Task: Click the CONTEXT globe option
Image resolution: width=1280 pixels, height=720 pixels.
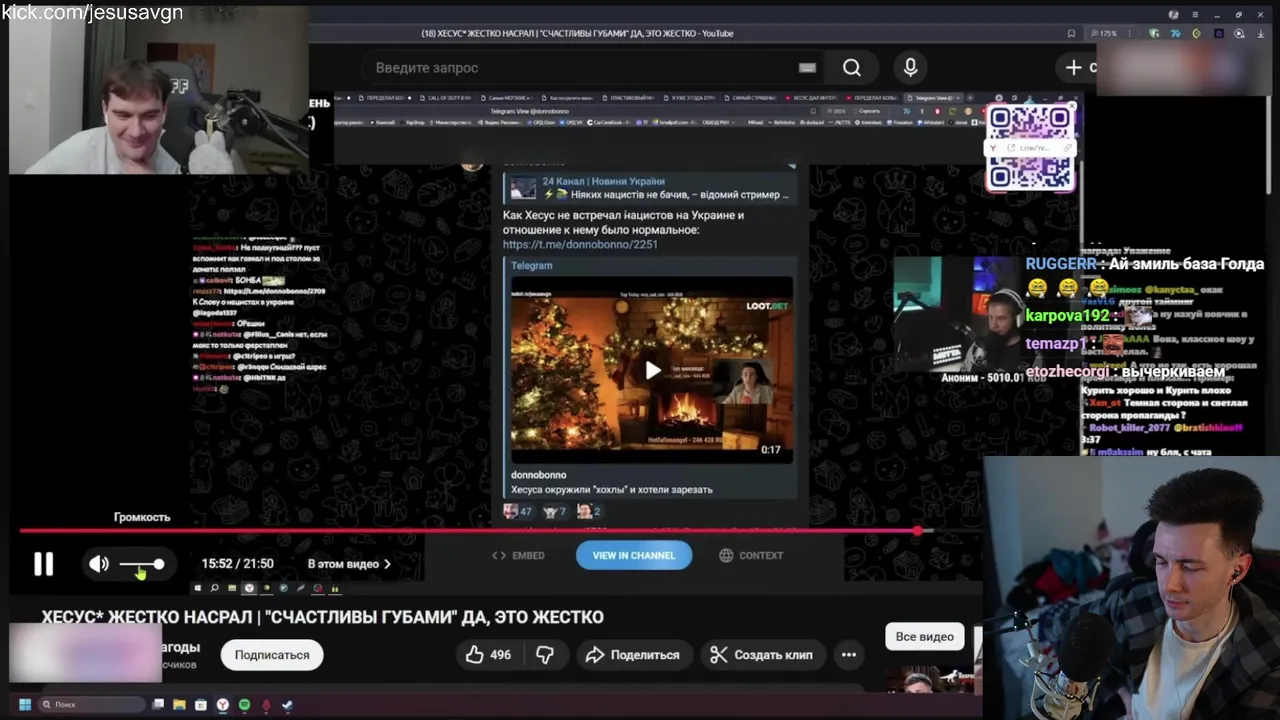Action: point(751,555)
